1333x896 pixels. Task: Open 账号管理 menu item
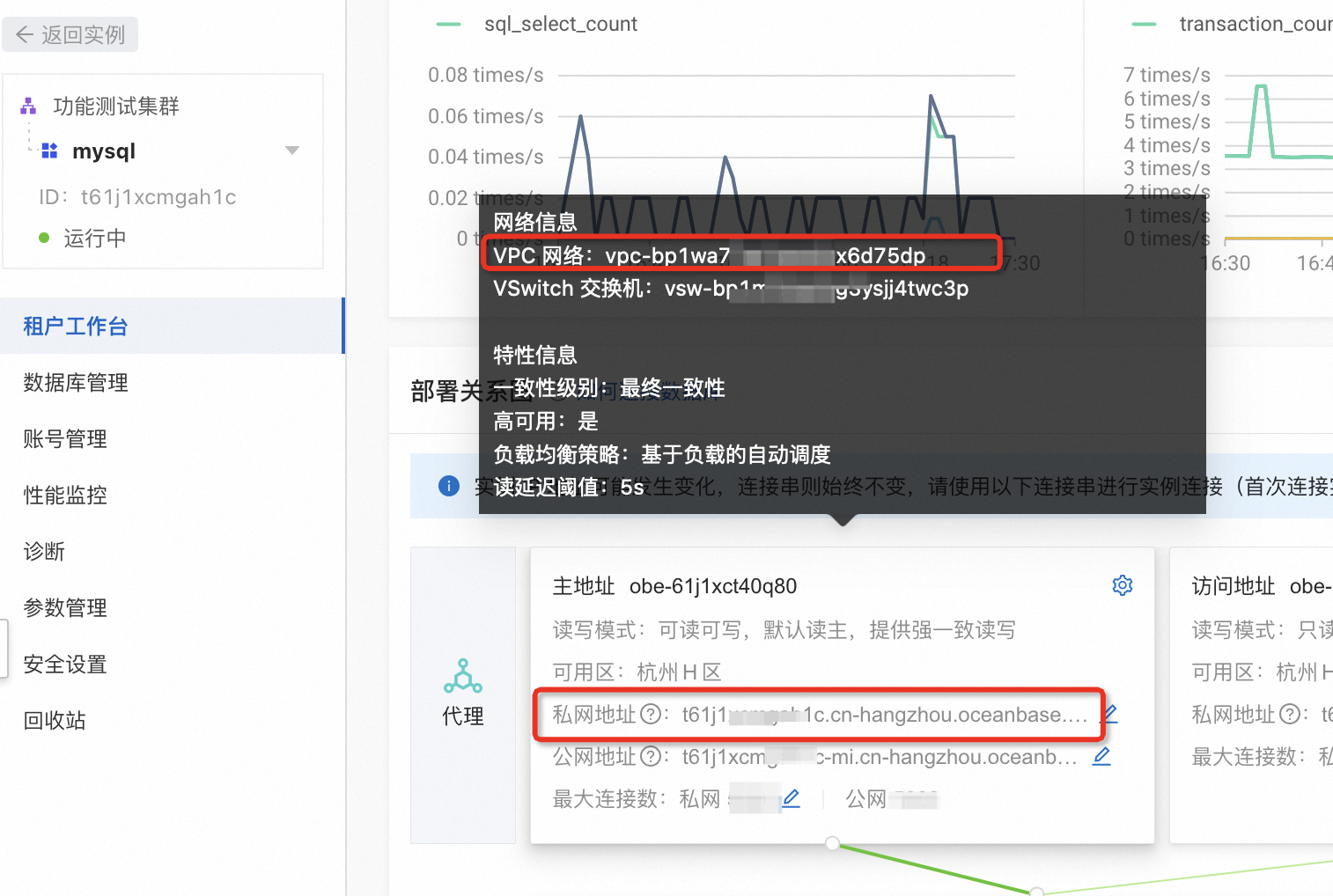(172, 438)
